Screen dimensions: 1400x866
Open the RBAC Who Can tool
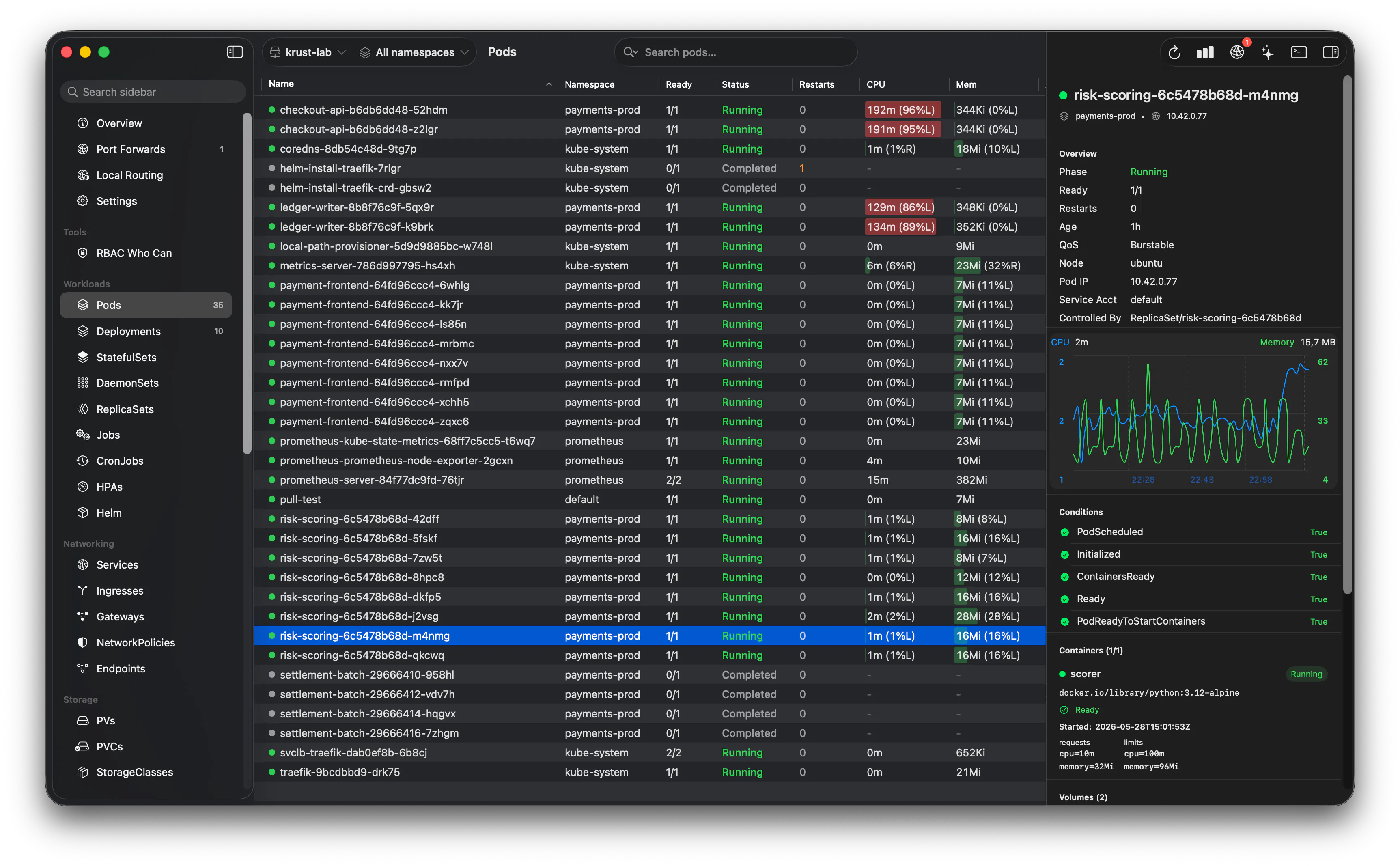click(x=146, y=253)
